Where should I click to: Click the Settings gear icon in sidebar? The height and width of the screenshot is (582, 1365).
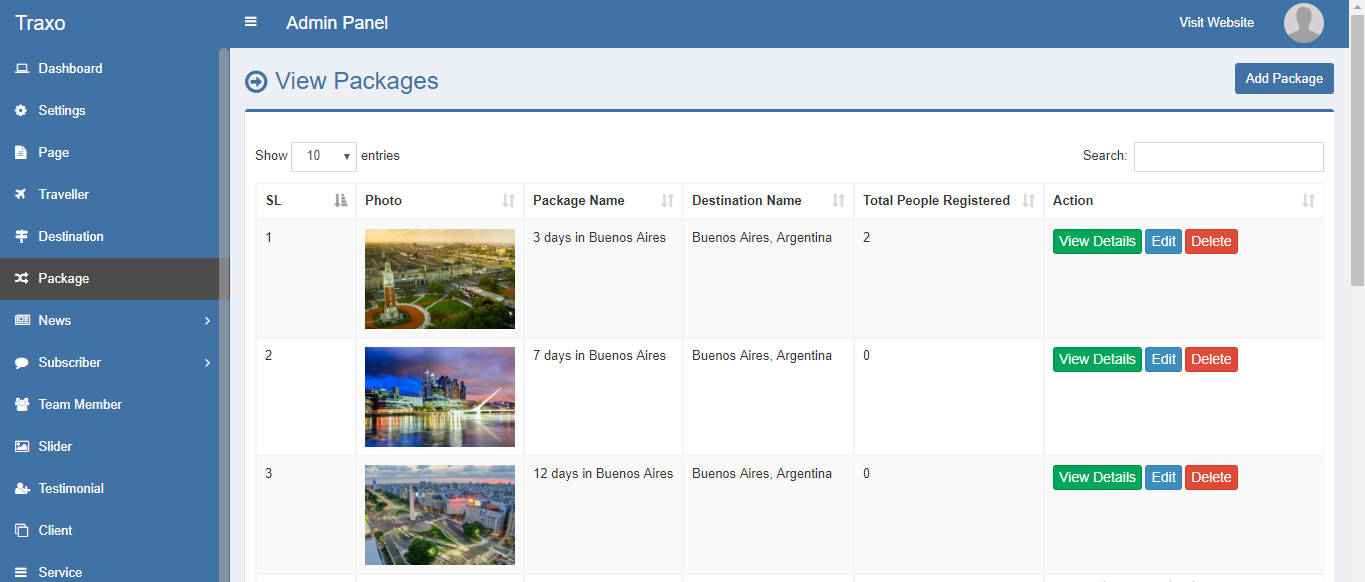click(x=21, y=111)
